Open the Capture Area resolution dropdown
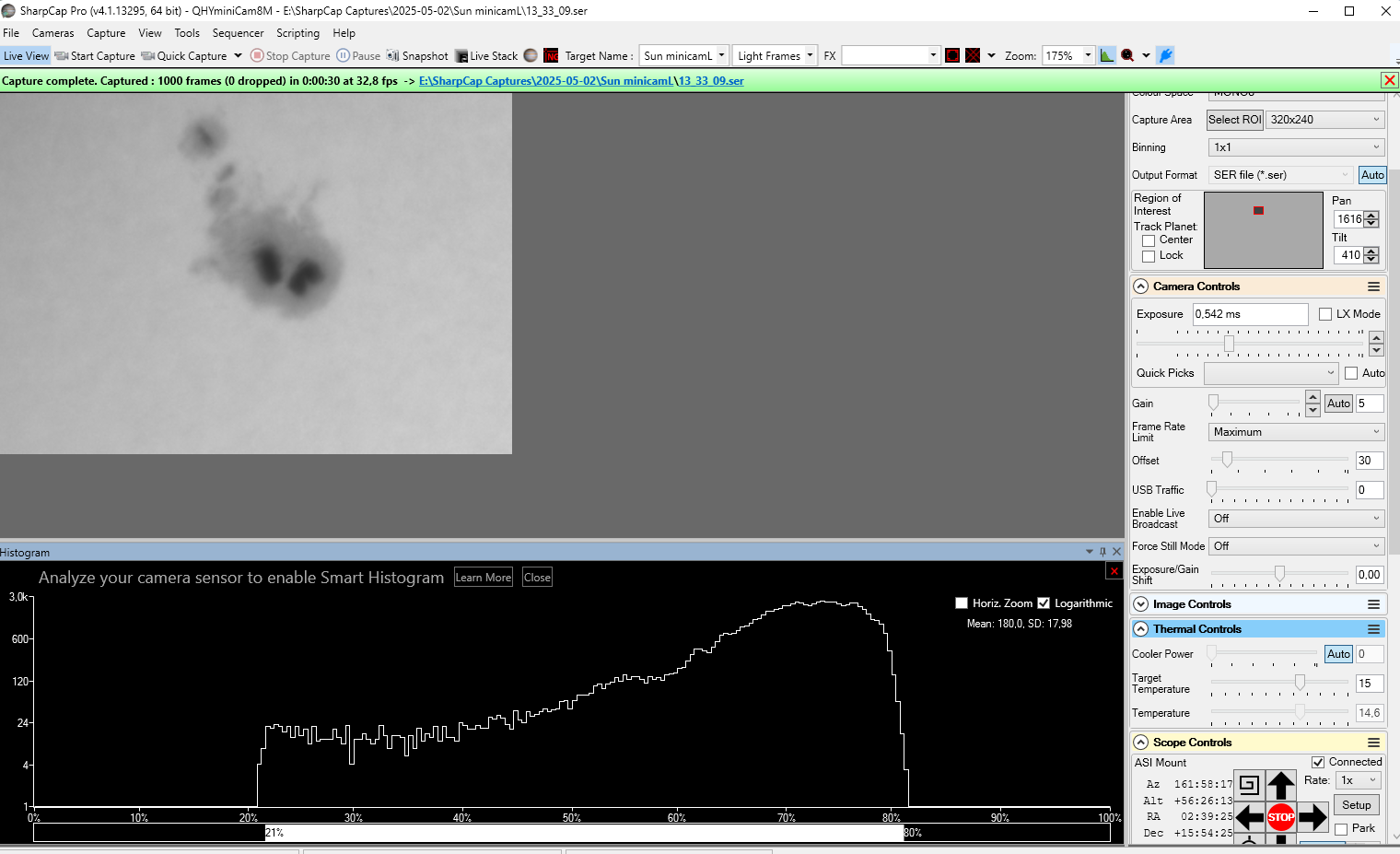Image resolution: width=1400 pixels, height=854 pixels. tap(1324, 120)
